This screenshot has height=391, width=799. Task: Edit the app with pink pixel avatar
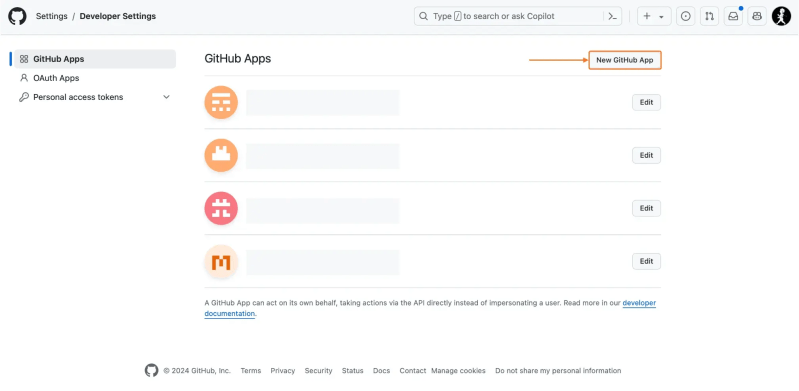[647, 208]
